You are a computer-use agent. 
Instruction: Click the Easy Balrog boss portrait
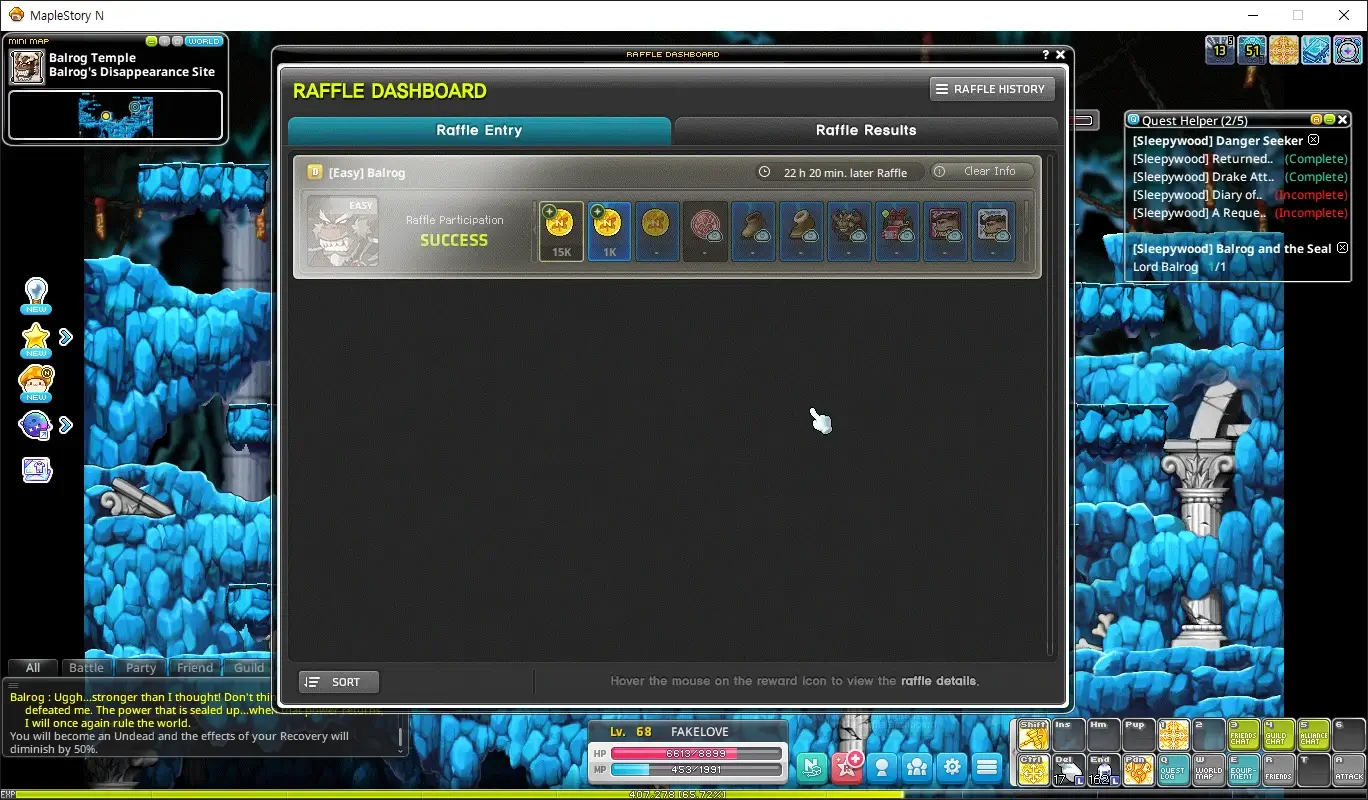point(343,231)
